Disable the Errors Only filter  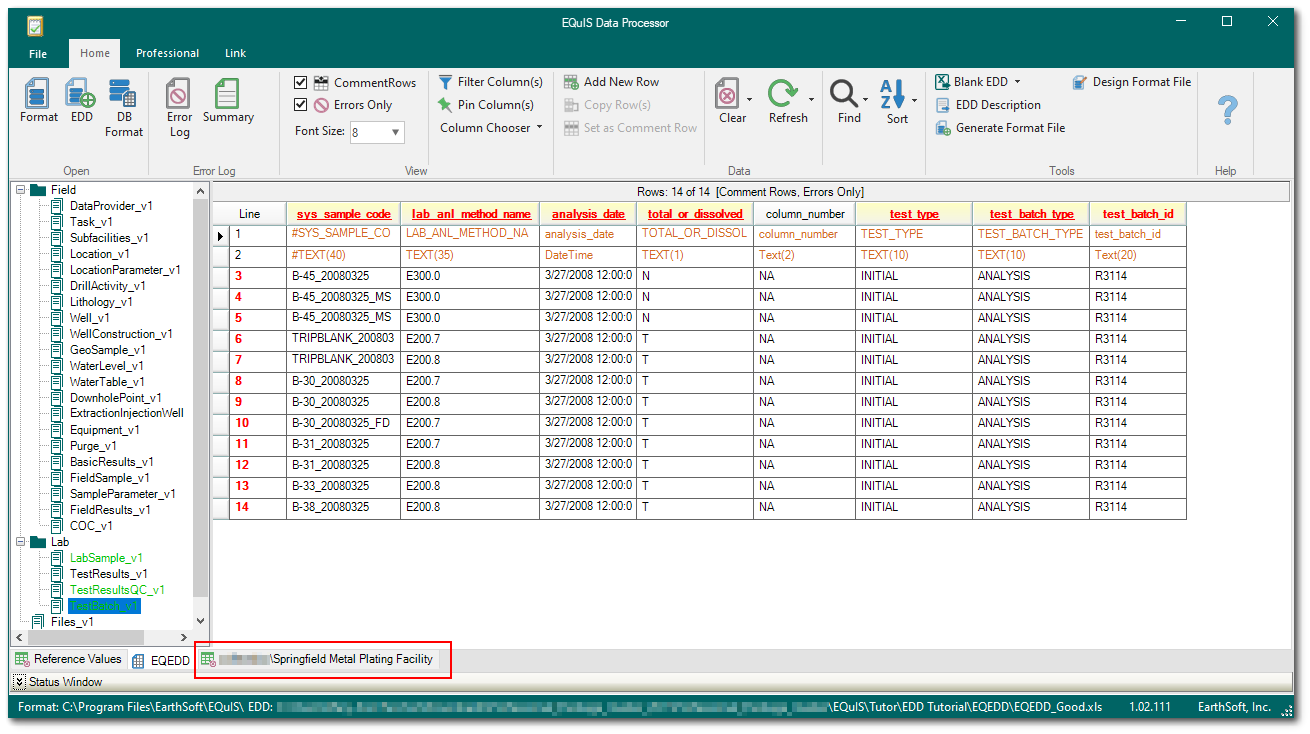302,104
